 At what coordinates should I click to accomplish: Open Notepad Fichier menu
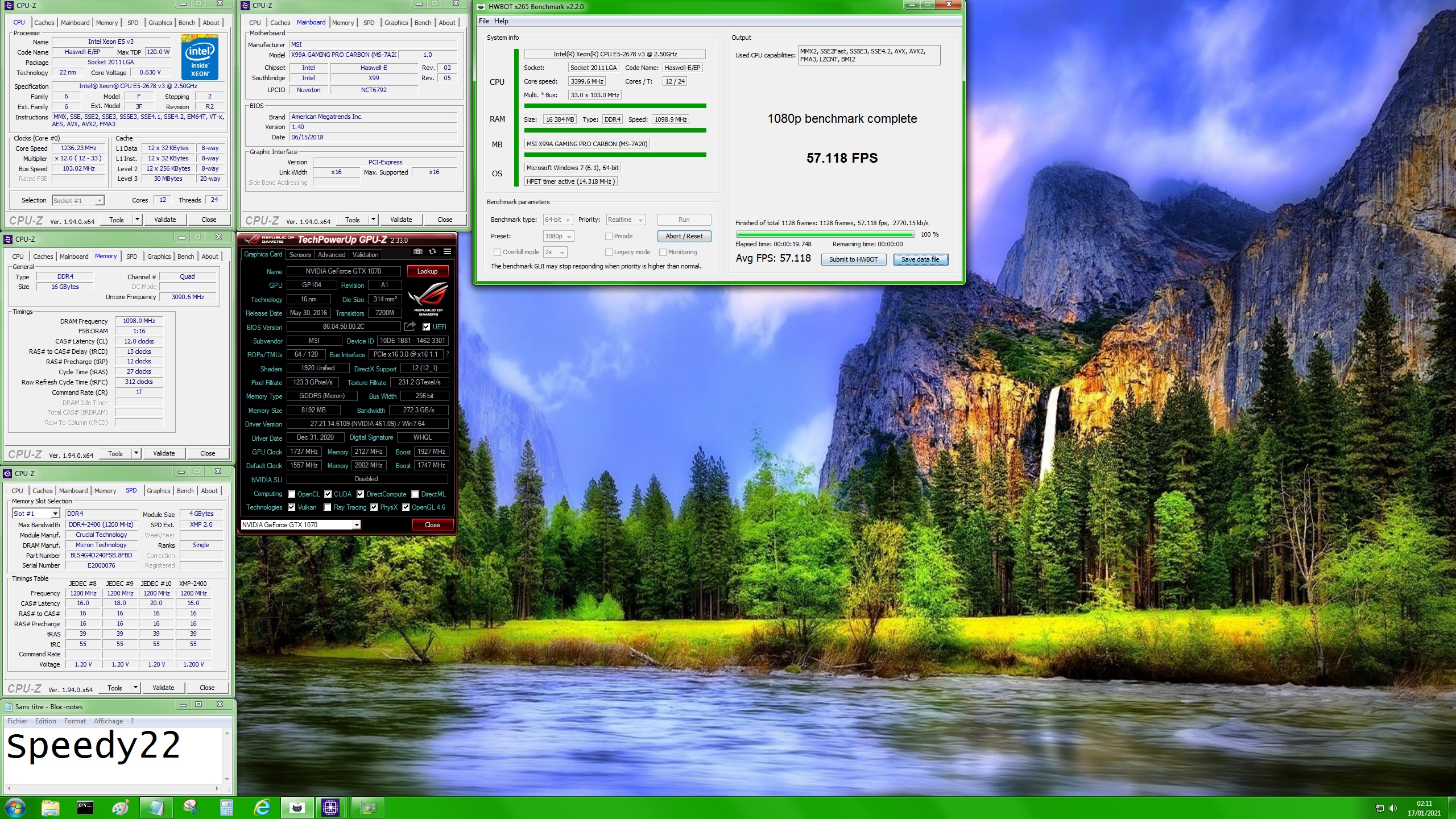tap(17, 721)
